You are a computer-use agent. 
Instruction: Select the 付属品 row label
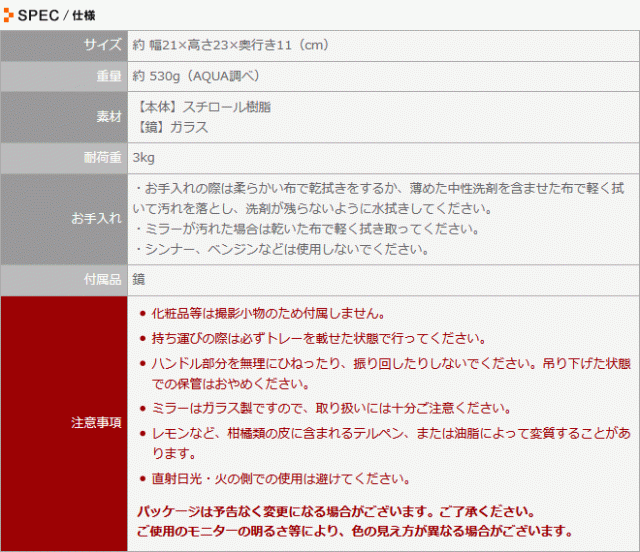tap(102, 279)
